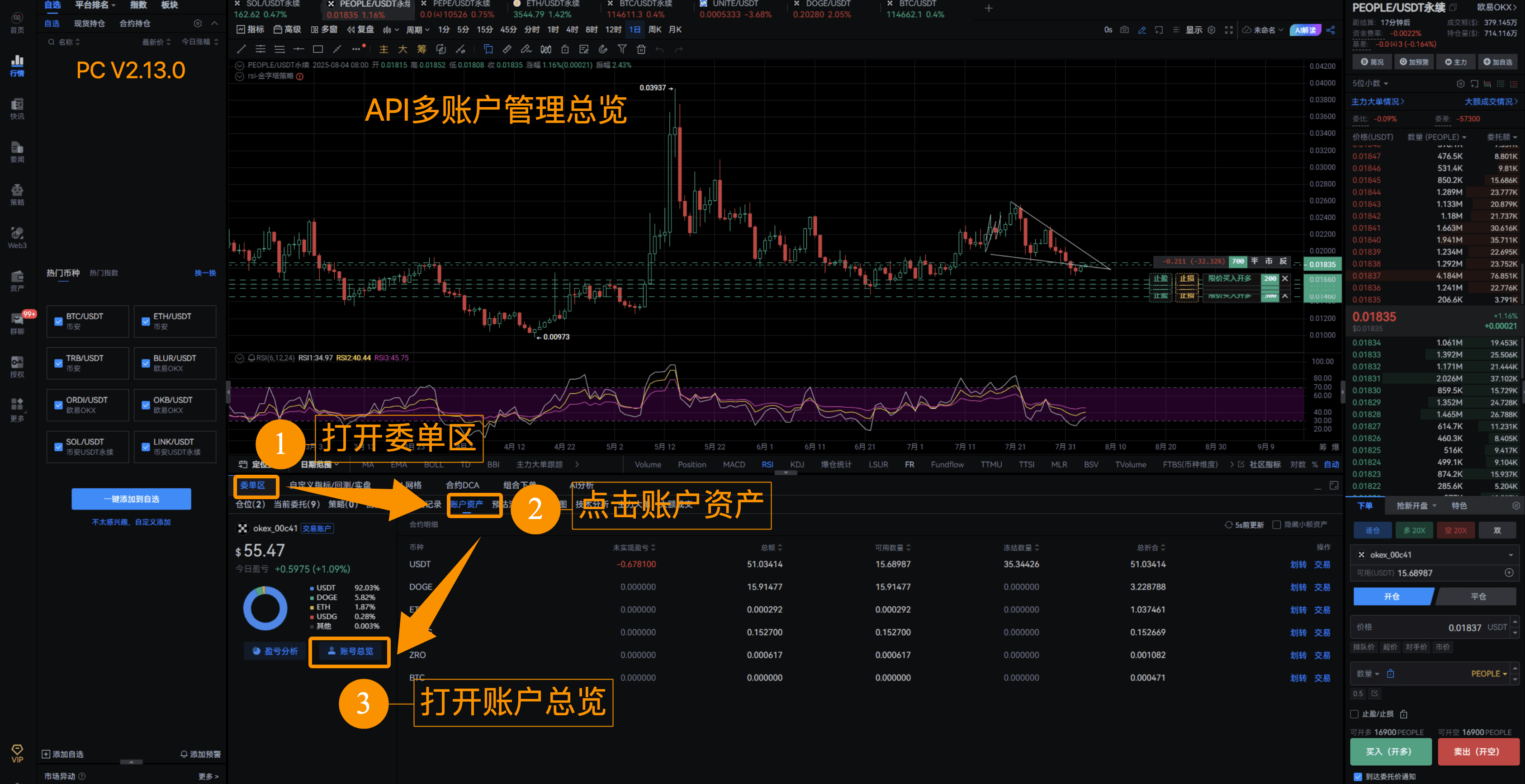Open chart settings hexagon icon next to 显示
Screen dimensions: 1525x784
click(x=1211, y=29)
